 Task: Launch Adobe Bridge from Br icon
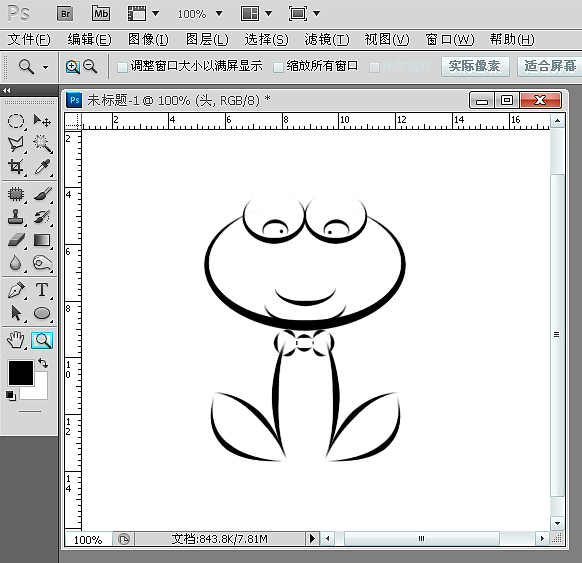pos(65,14)
